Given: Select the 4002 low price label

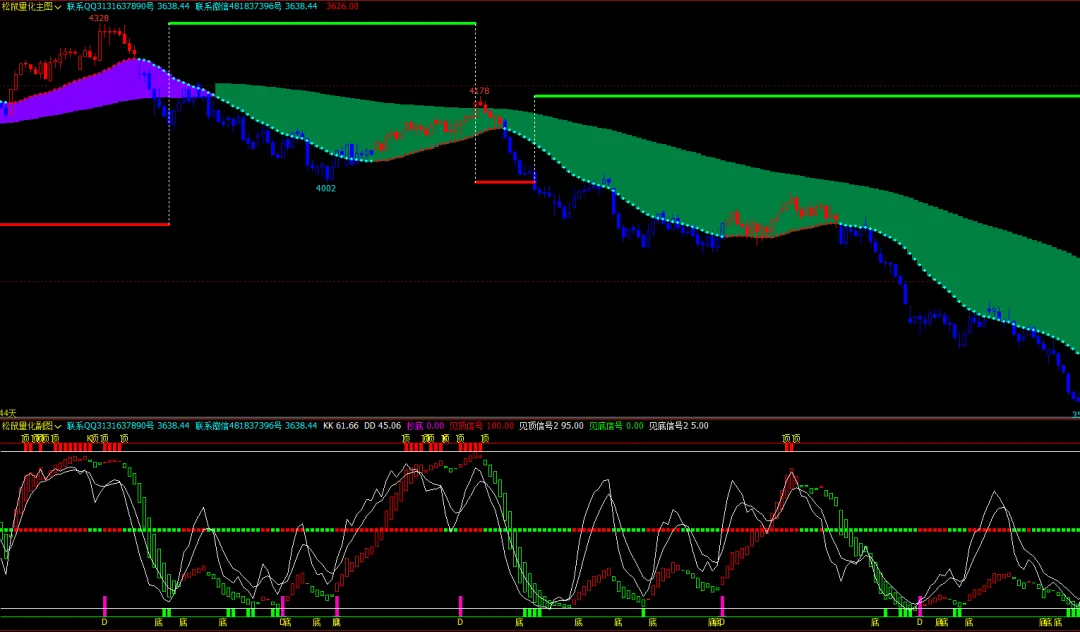Looking at the screenshot, I should (x=326, y=188).
